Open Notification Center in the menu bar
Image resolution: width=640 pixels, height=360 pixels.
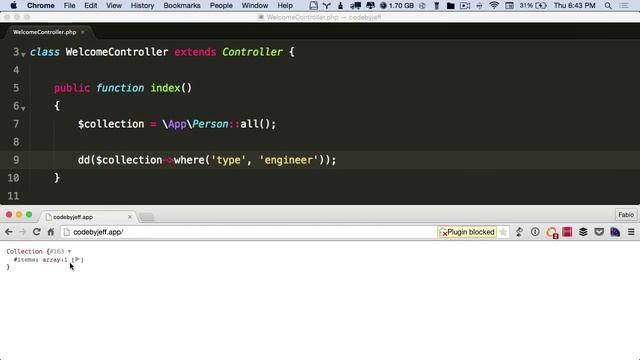coord(624,6)
